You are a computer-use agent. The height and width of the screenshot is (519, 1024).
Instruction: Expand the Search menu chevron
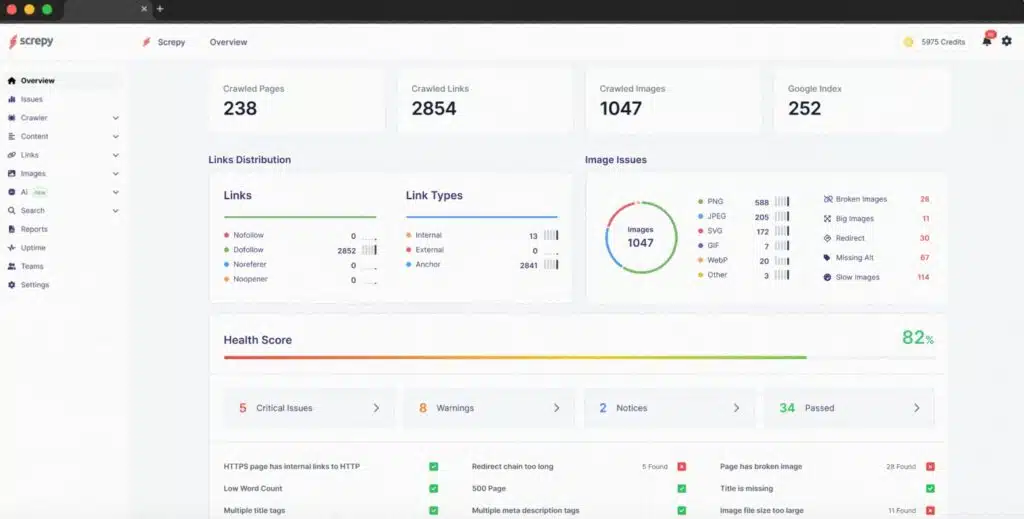[x=116, y=211]
